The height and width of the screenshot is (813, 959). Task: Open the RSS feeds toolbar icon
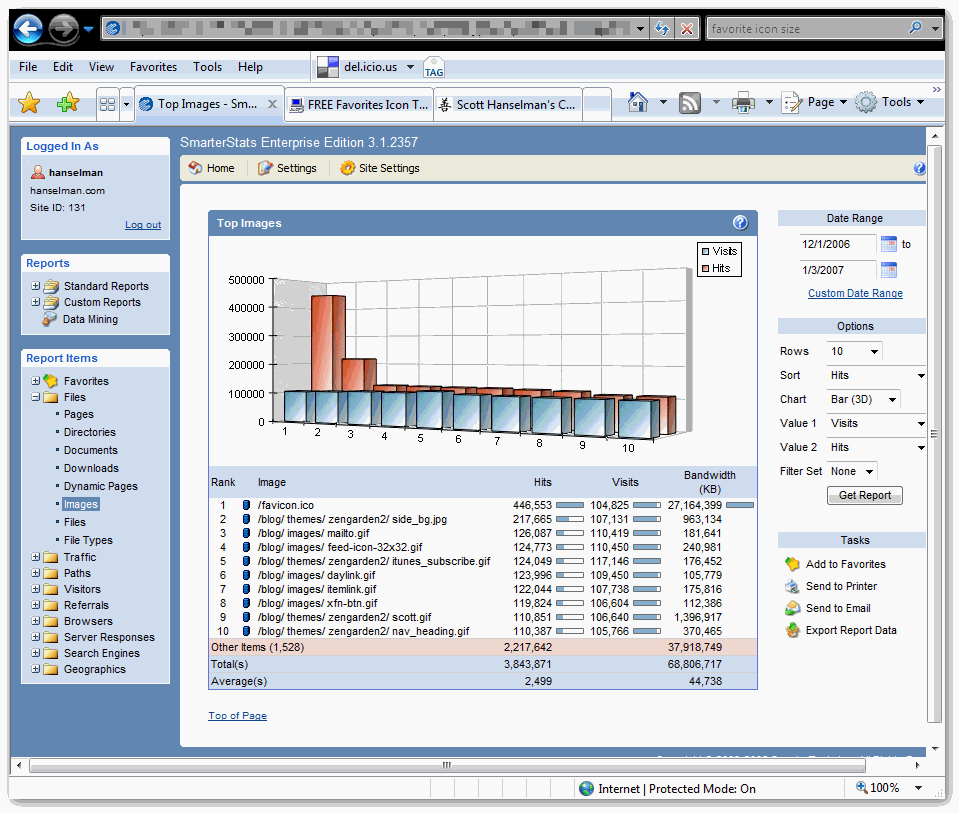690,102
